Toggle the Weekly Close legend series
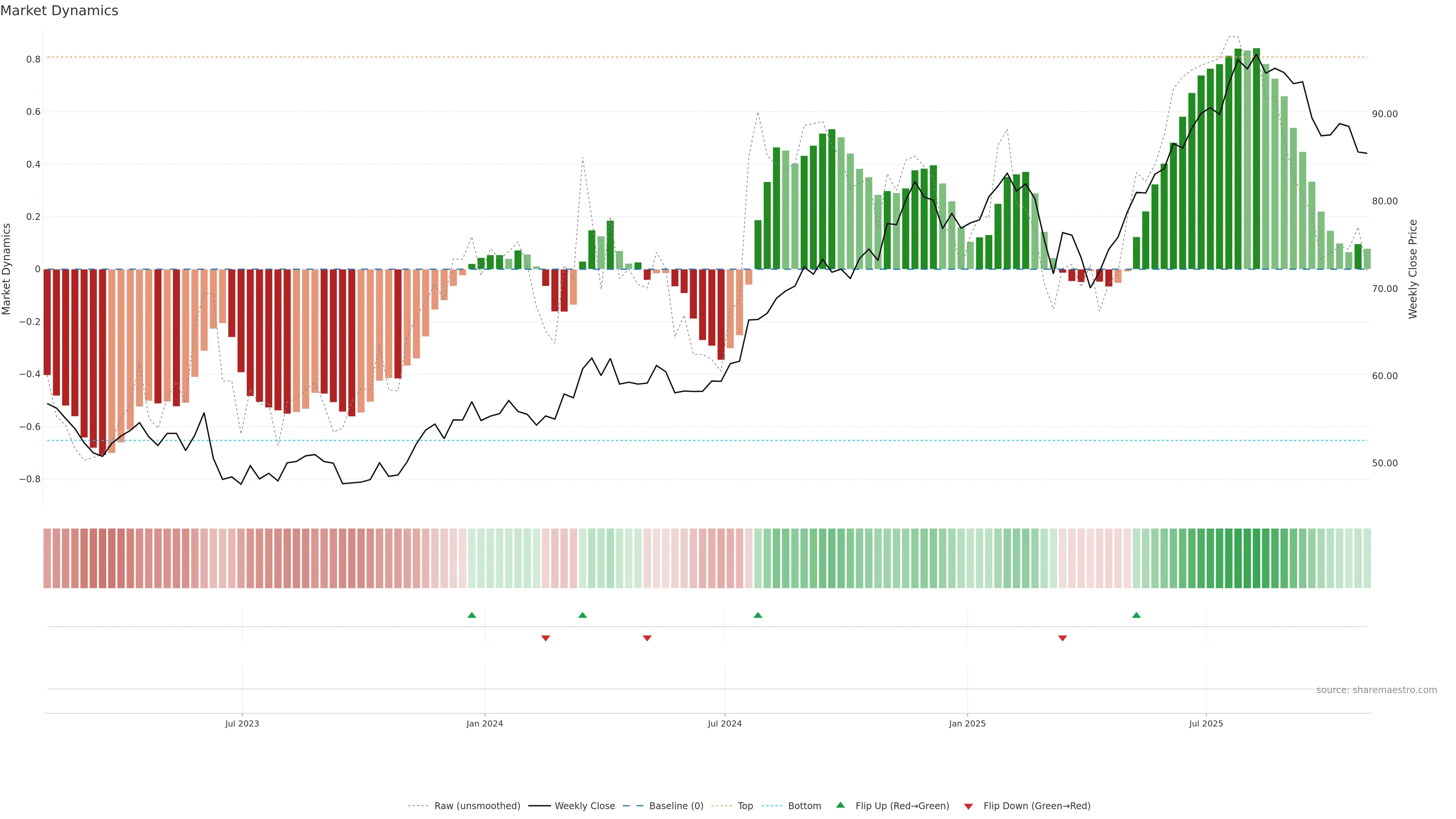 click(584, 806)
